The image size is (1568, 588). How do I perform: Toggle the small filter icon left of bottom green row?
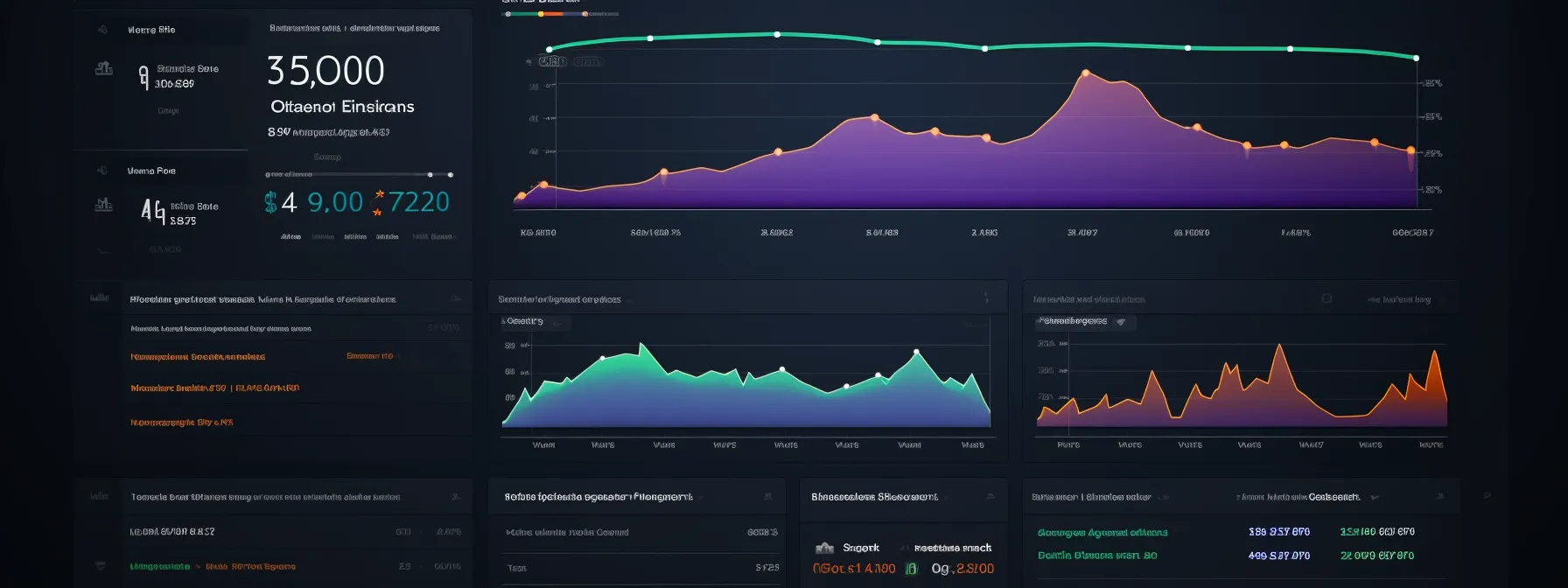pos(101,566)
